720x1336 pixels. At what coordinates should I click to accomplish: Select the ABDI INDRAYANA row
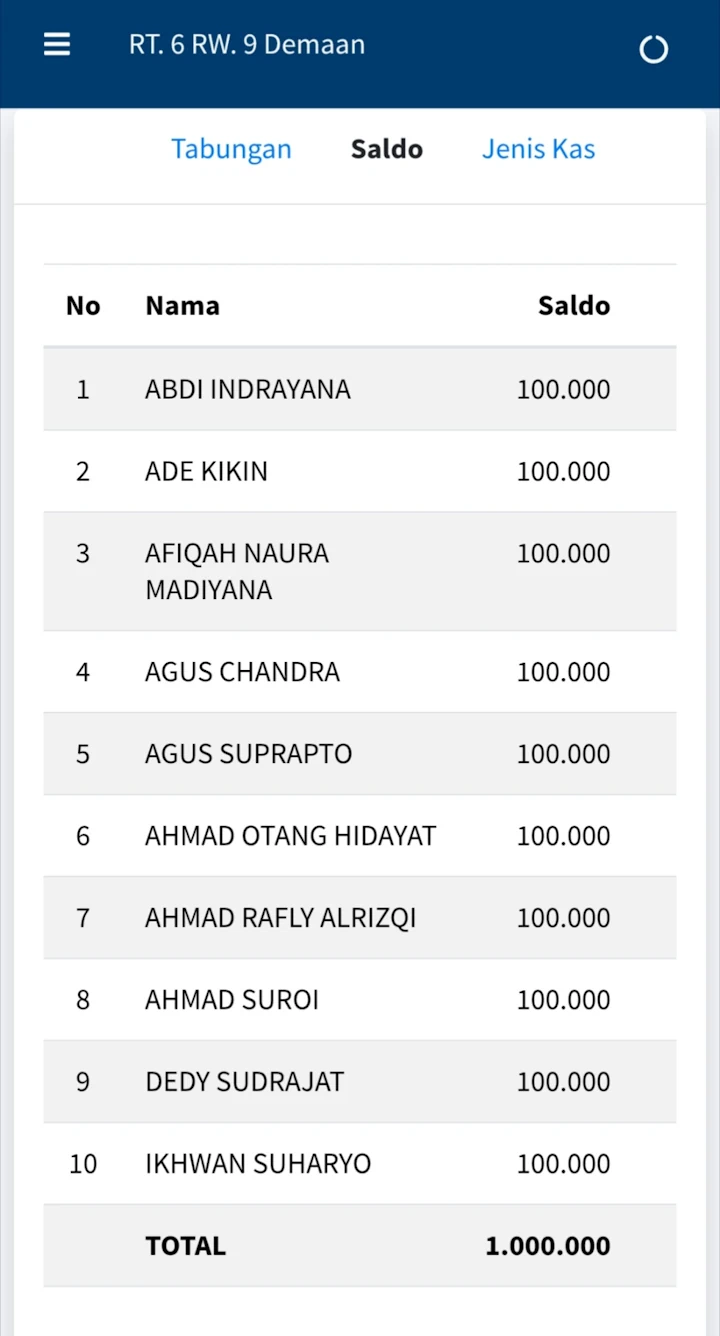(x=248, y=389)
